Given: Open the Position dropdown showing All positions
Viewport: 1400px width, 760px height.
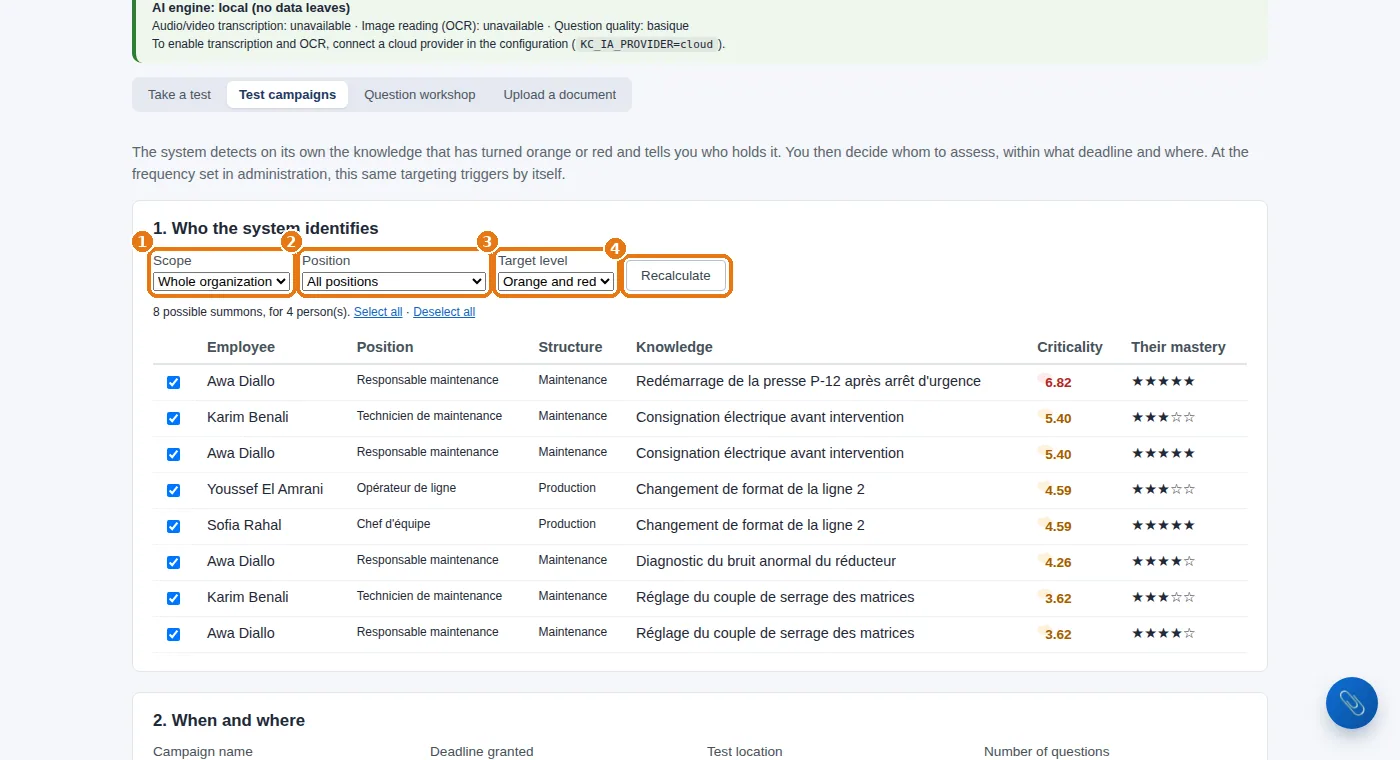Looking at the screenshot, I should pos(394,282).
